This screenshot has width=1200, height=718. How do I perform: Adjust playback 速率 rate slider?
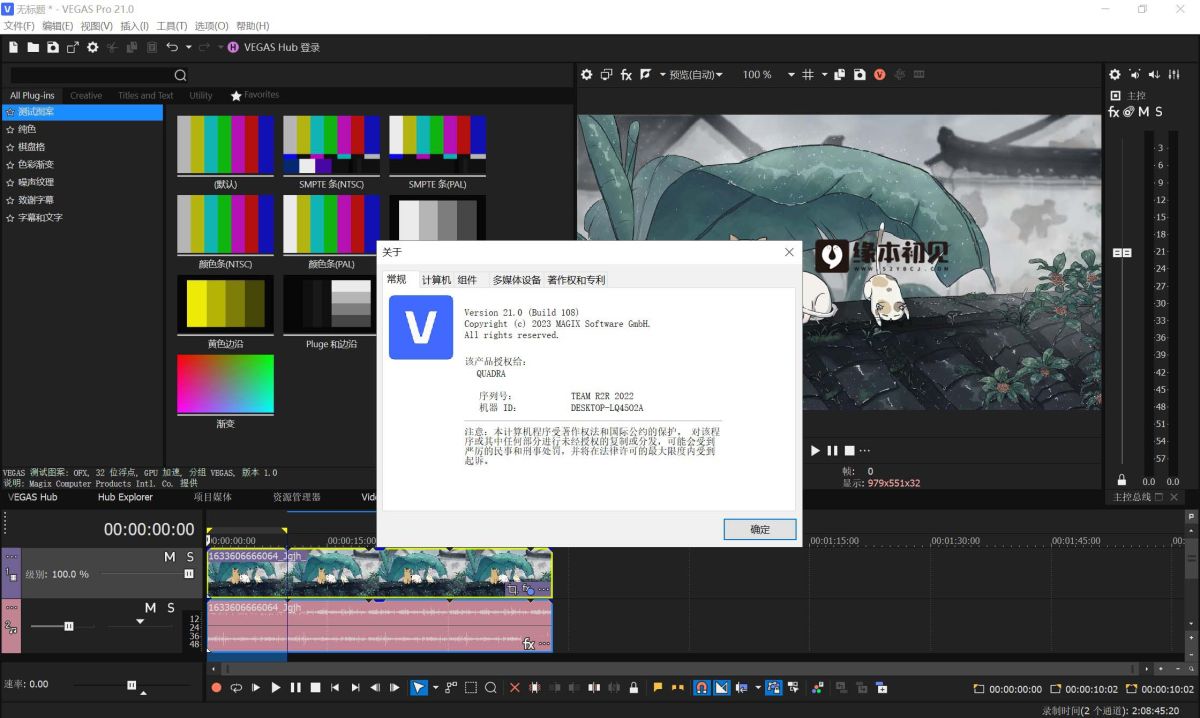(x=131, y=685)
